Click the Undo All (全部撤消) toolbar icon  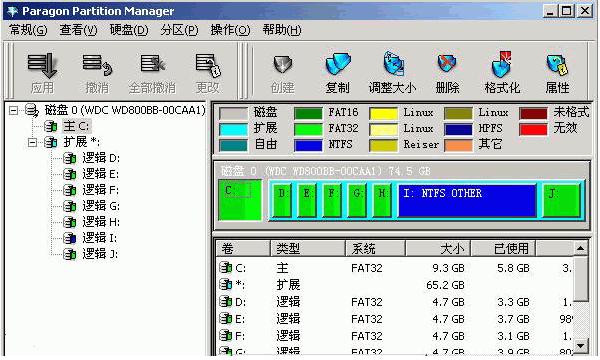[152, 64]
